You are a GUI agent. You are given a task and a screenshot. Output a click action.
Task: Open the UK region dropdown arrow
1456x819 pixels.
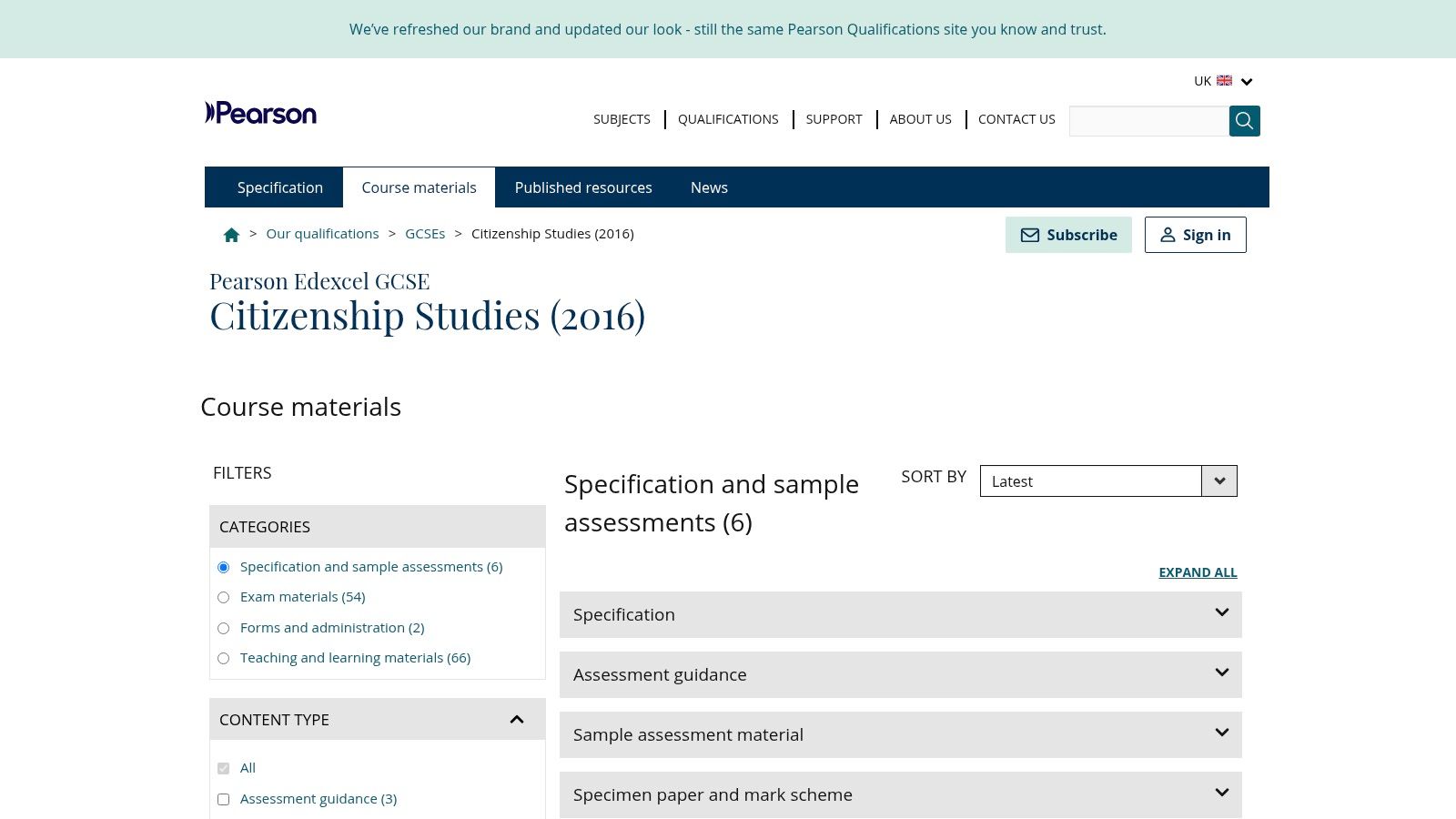[1247, 82]
